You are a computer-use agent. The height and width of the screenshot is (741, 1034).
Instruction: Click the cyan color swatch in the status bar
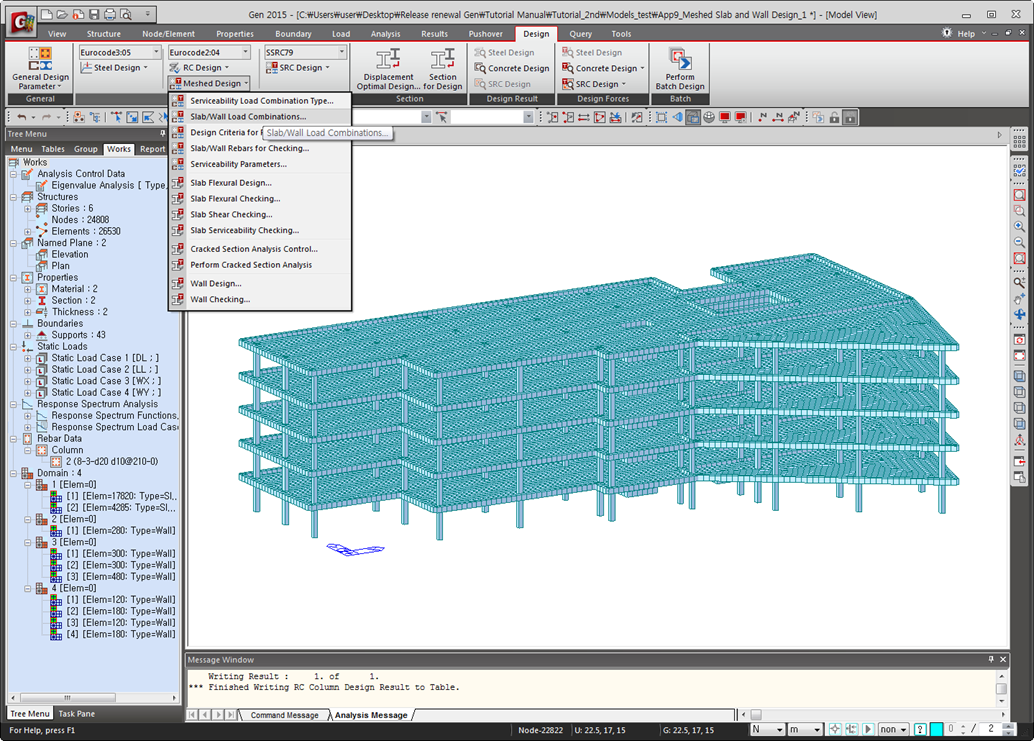(x=936, y=729)
